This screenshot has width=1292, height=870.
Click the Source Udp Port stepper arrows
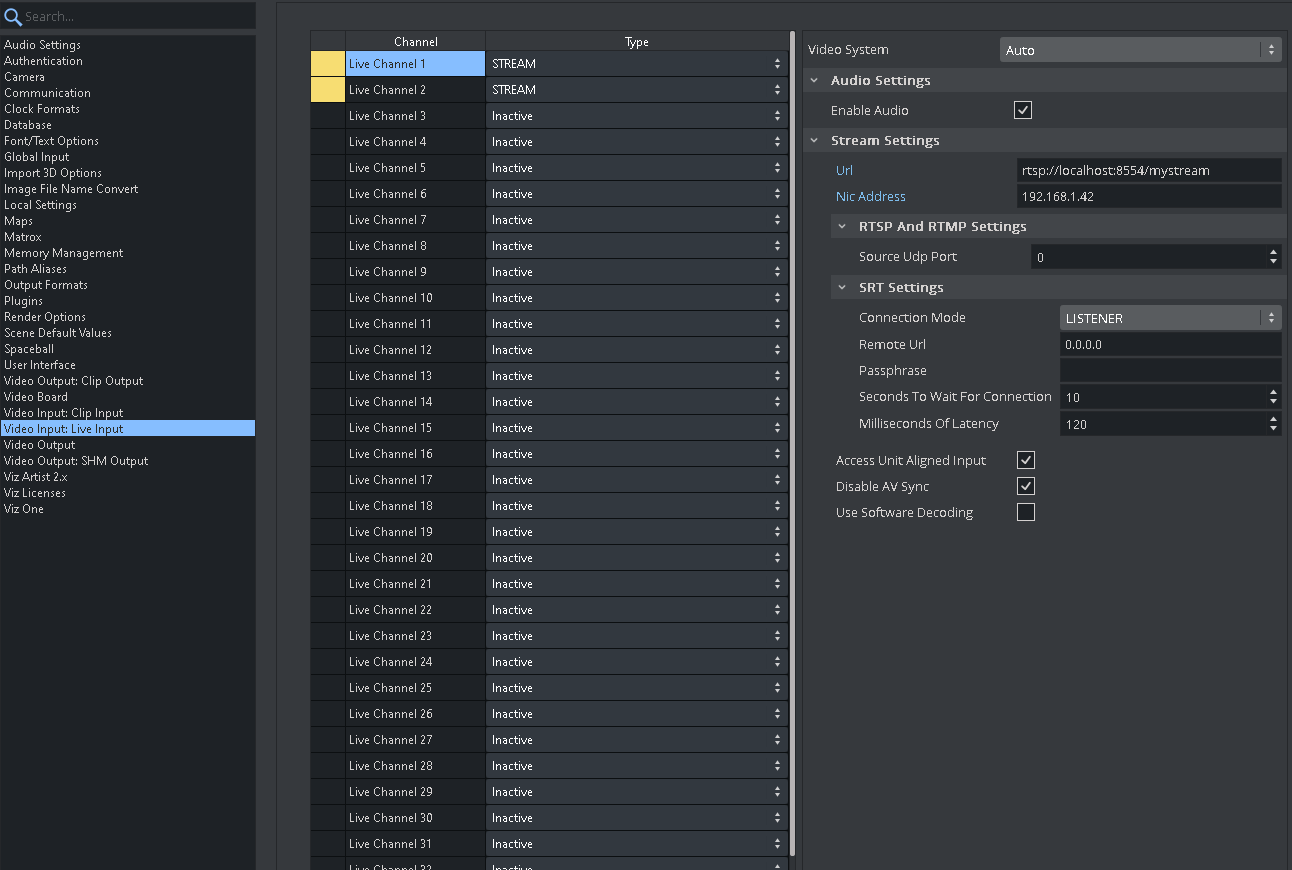coord(1273,257)
